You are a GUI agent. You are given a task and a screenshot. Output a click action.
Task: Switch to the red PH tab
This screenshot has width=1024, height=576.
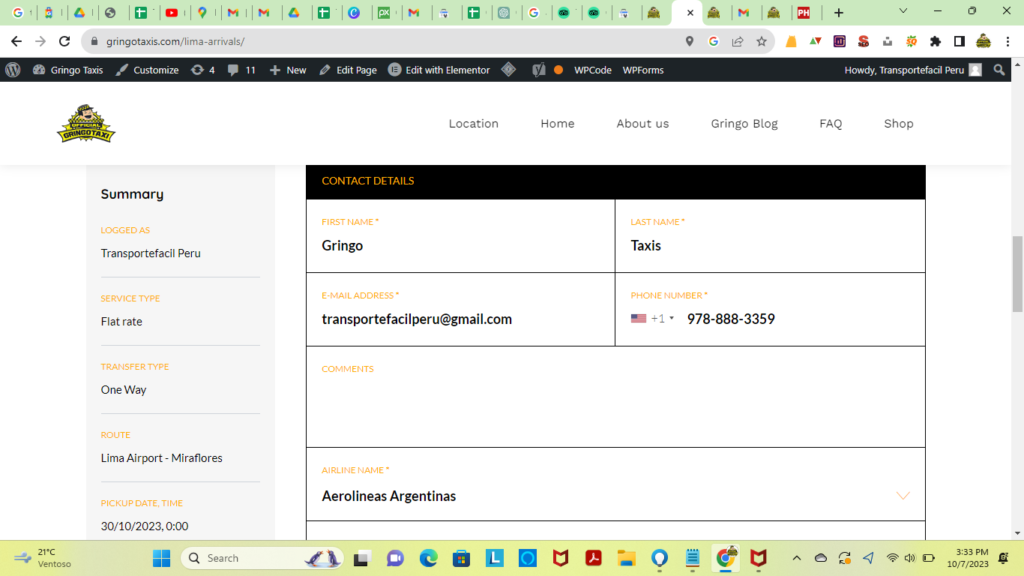click(x=804, y=12)
